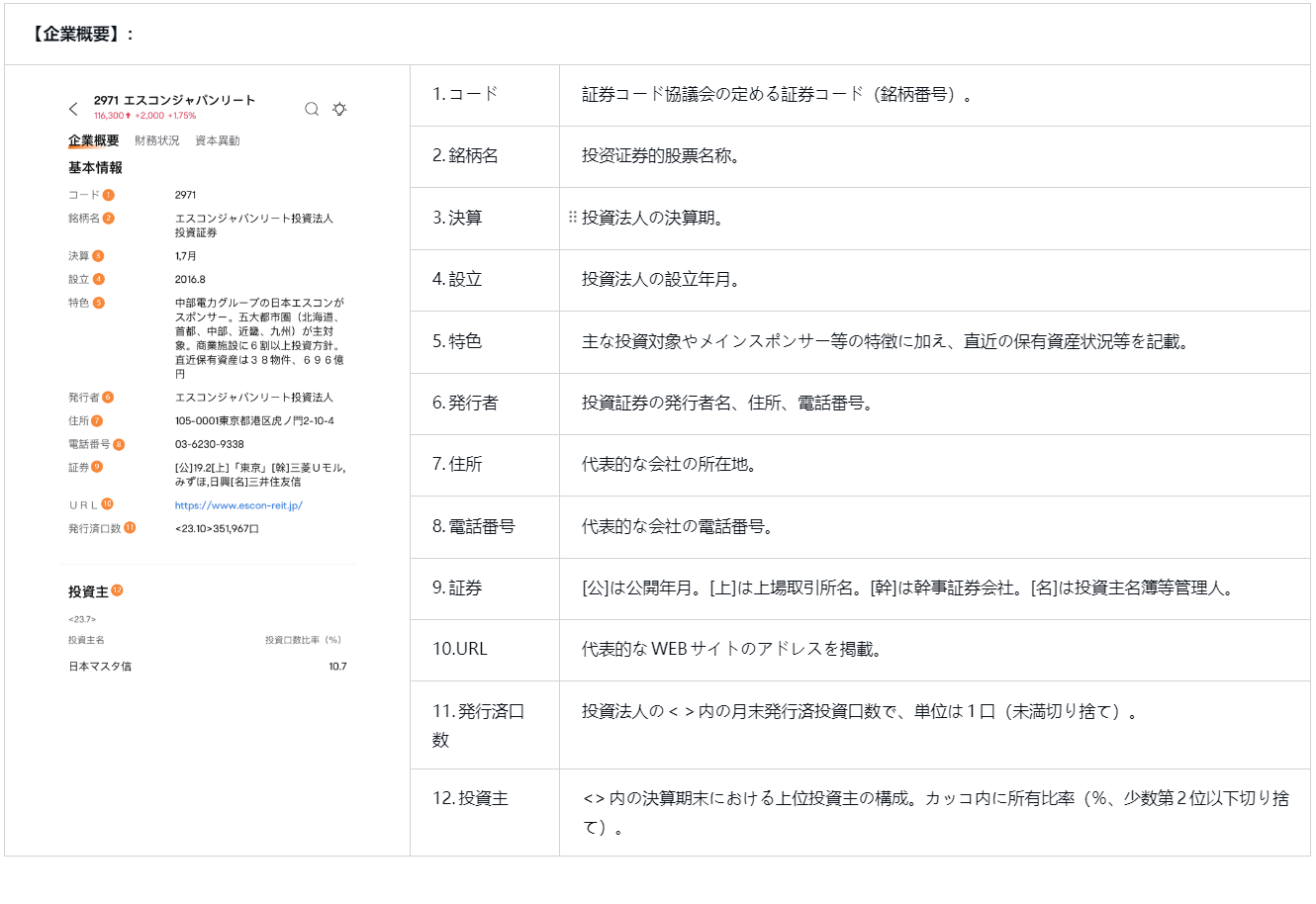
Task: Go back using the left arrow icon
Action: click(x=73, y=109)
